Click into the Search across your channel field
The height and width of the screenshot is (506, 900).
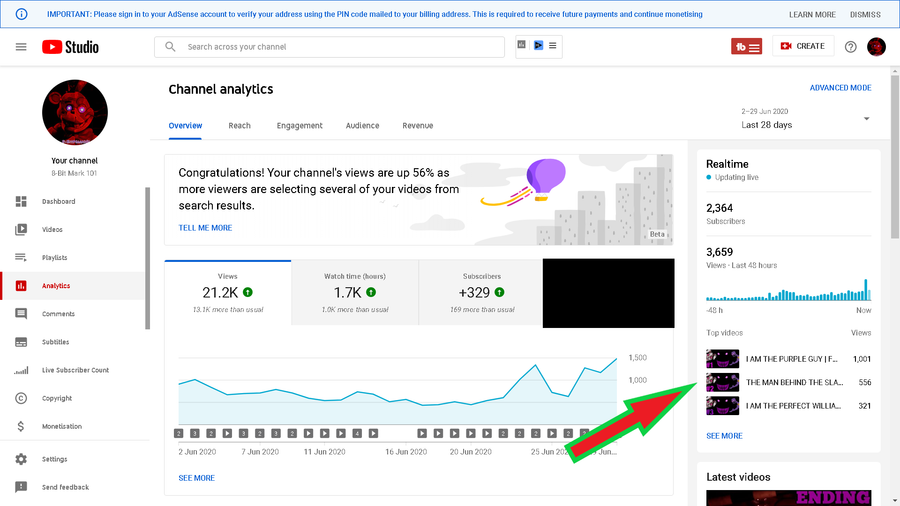(x=329, y=47)
